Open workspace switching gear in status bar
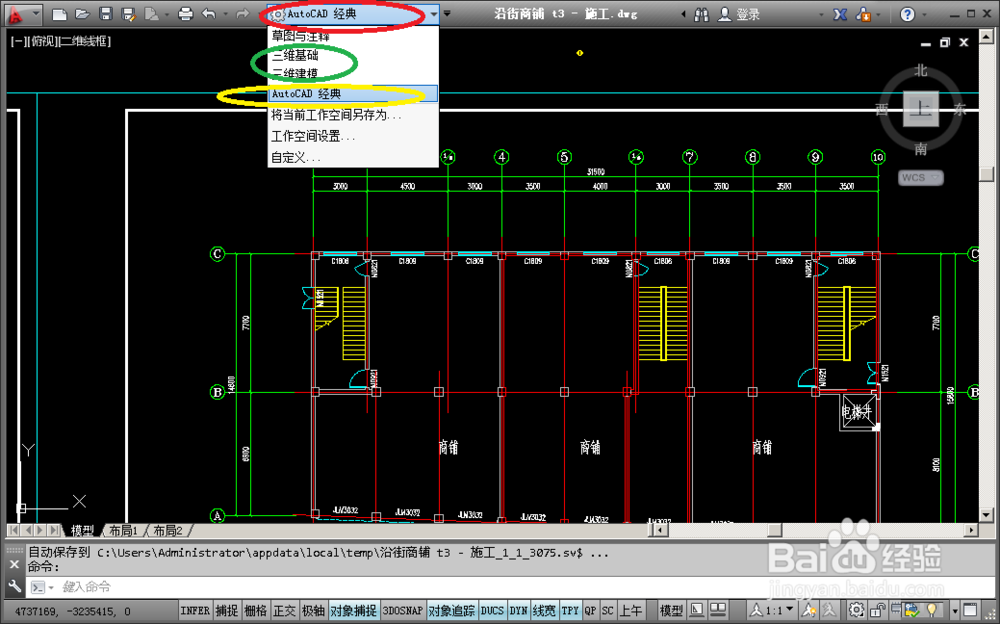The width and height of the screenshot is (1000, 624). [x=857, y=610]
